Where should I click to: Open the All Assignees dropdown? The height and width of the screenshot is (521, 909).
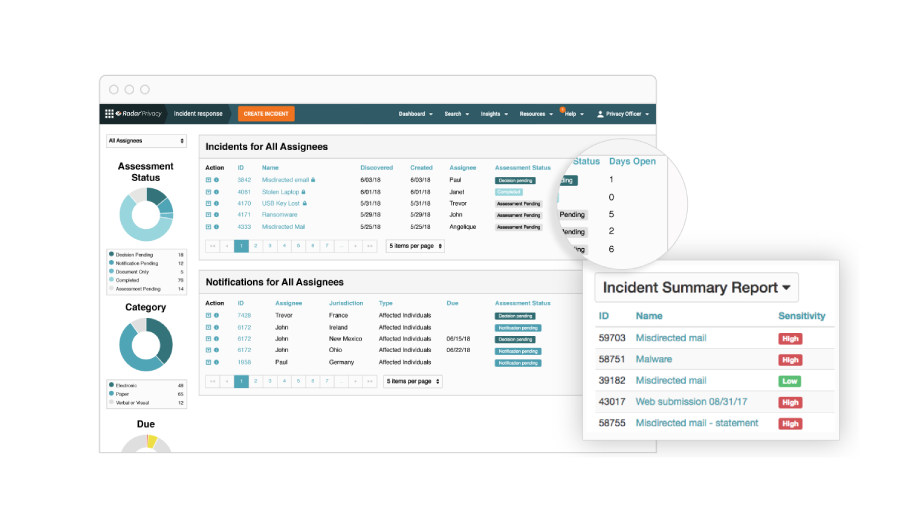(x=146, y=141)
